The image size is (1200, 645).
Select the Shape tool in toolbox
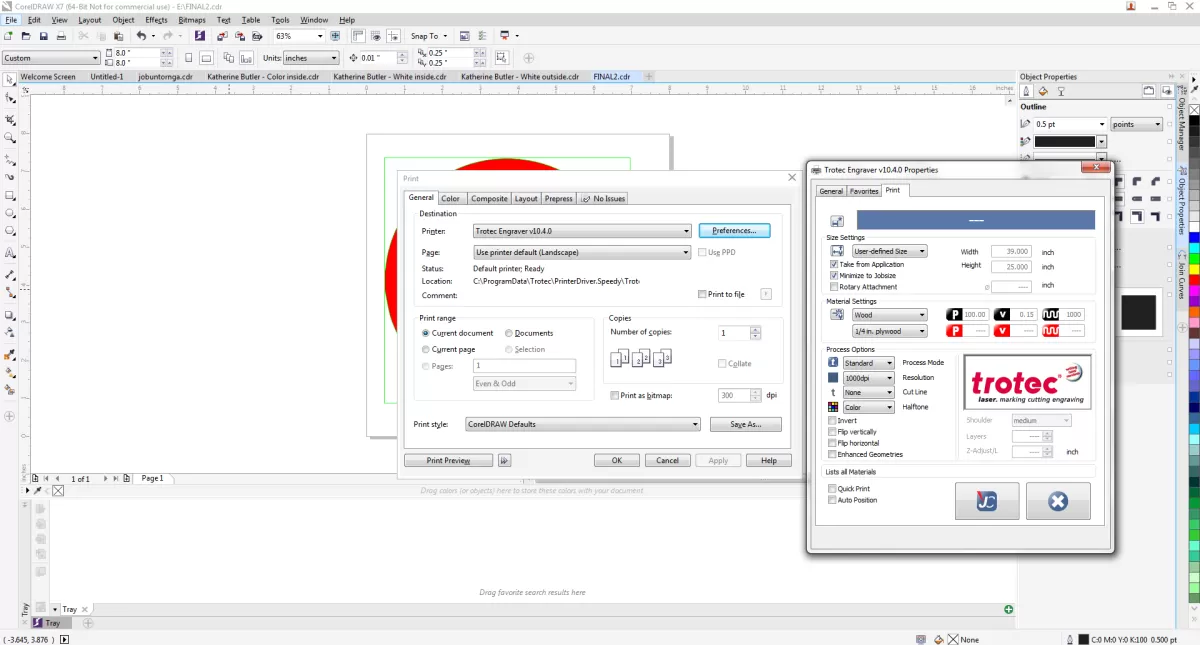pyautogui.click(x=10, y=98)
